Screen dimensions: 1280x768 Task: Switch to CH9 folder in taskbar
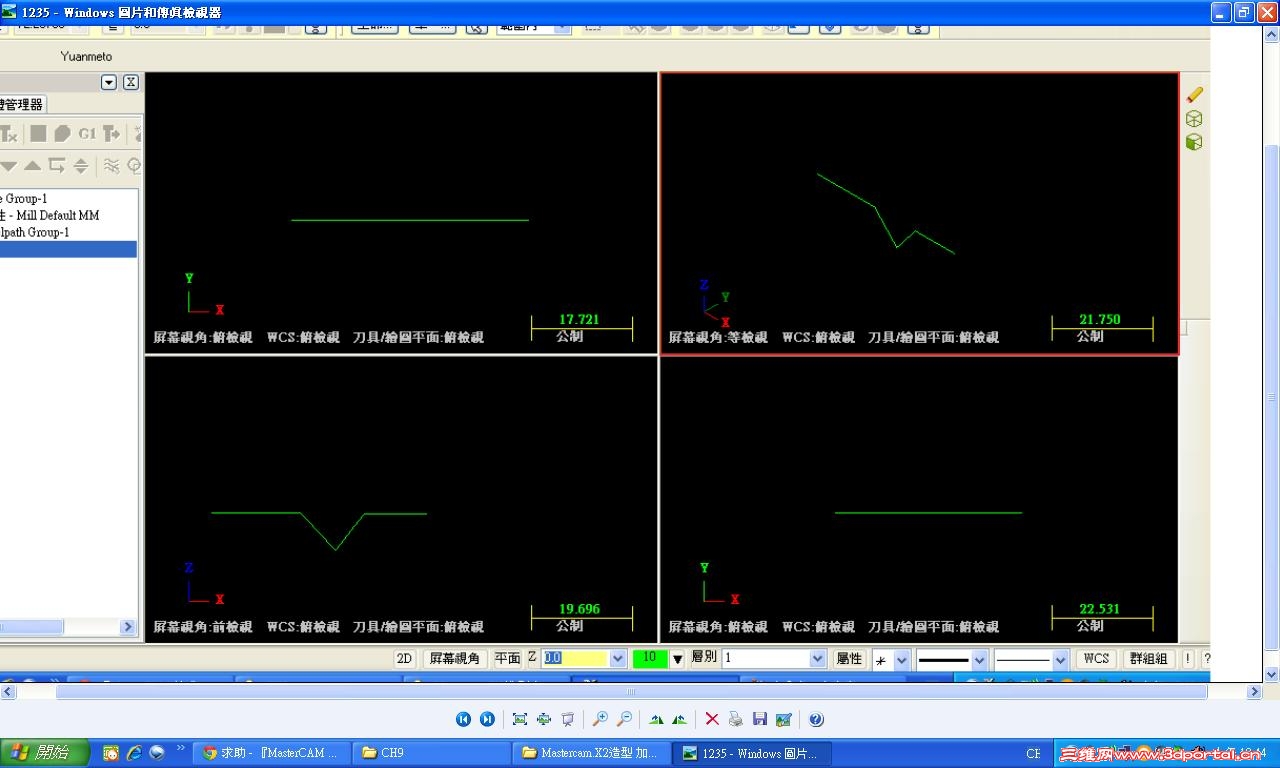(433, 753)
